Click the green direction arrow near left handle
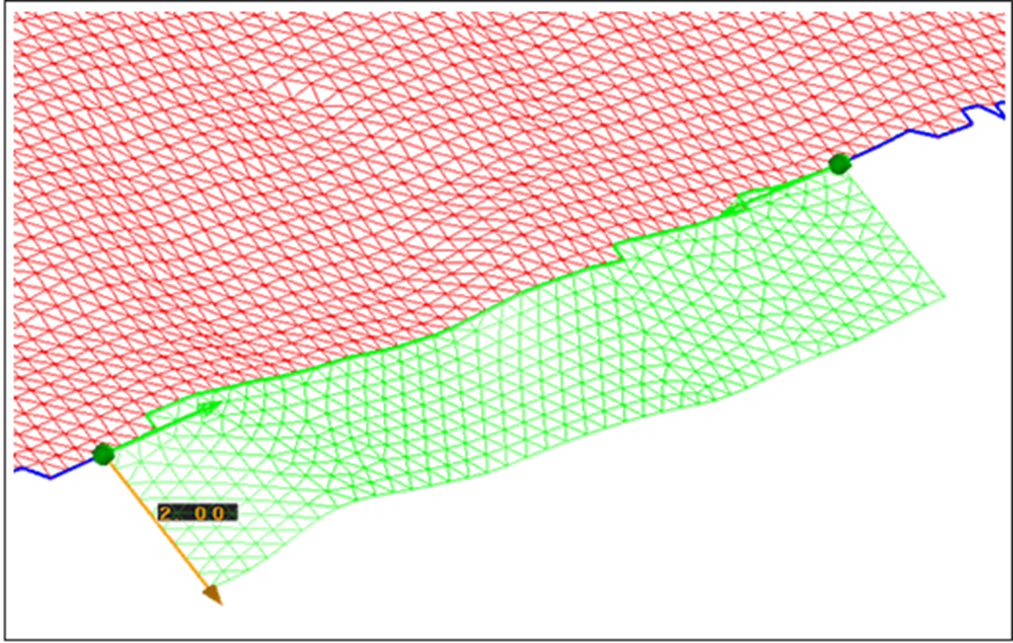The width and height of the screenshot is (1013, 643). 207,409
